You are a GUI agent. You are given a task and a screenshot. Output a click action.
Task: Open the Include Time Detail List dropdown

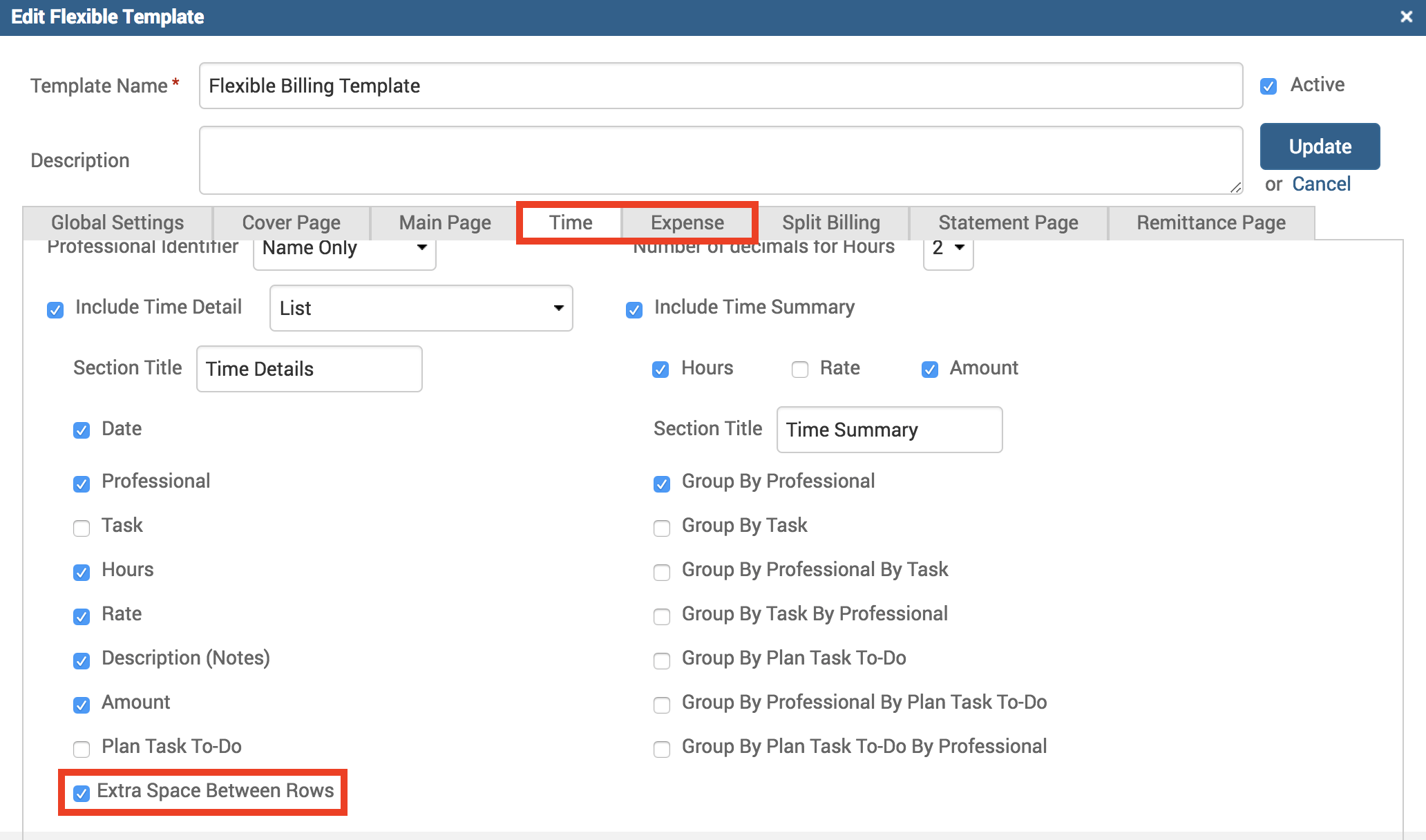coord(421,308)
